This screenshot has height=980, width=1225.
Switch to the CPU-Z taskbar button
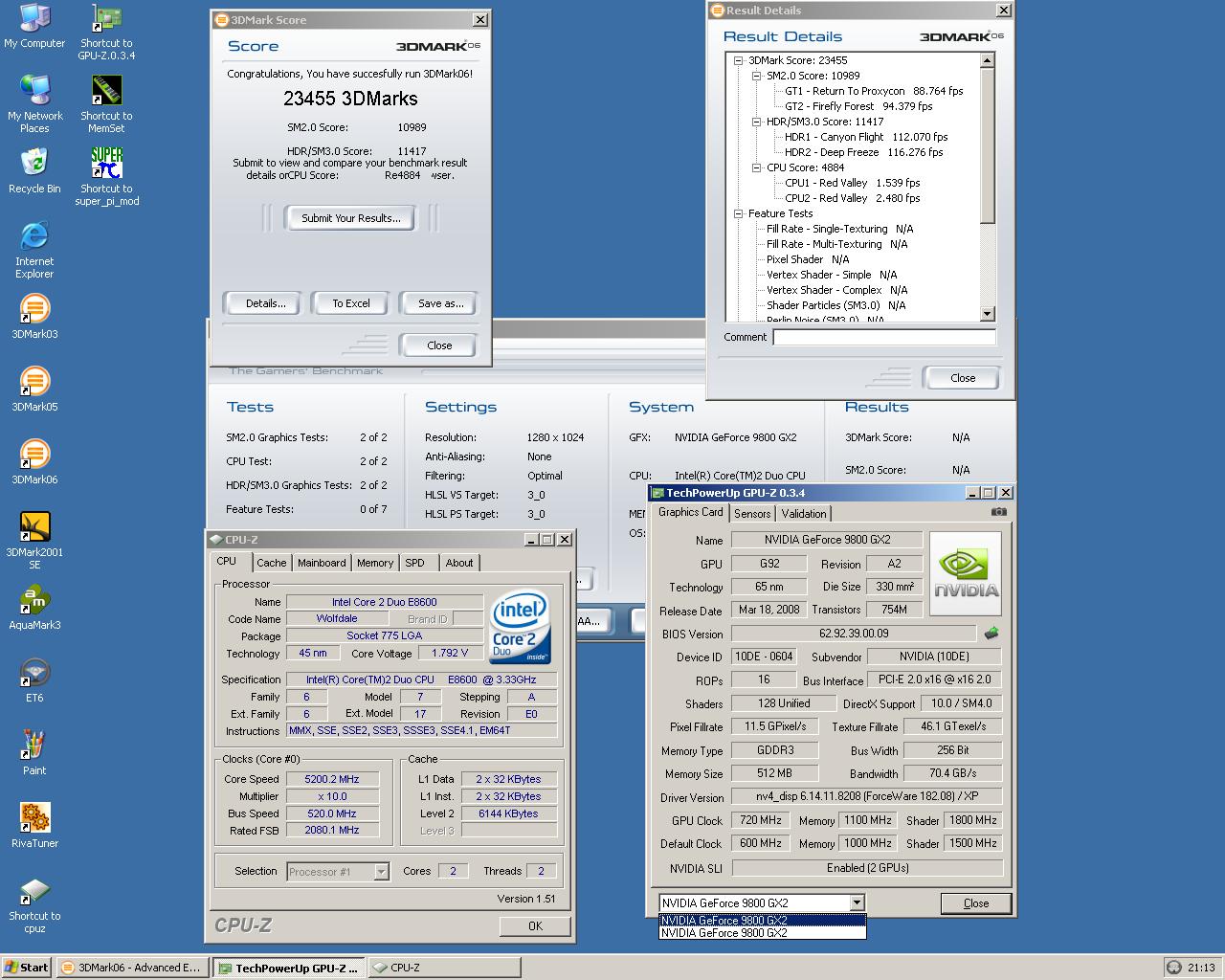(444, 968)
